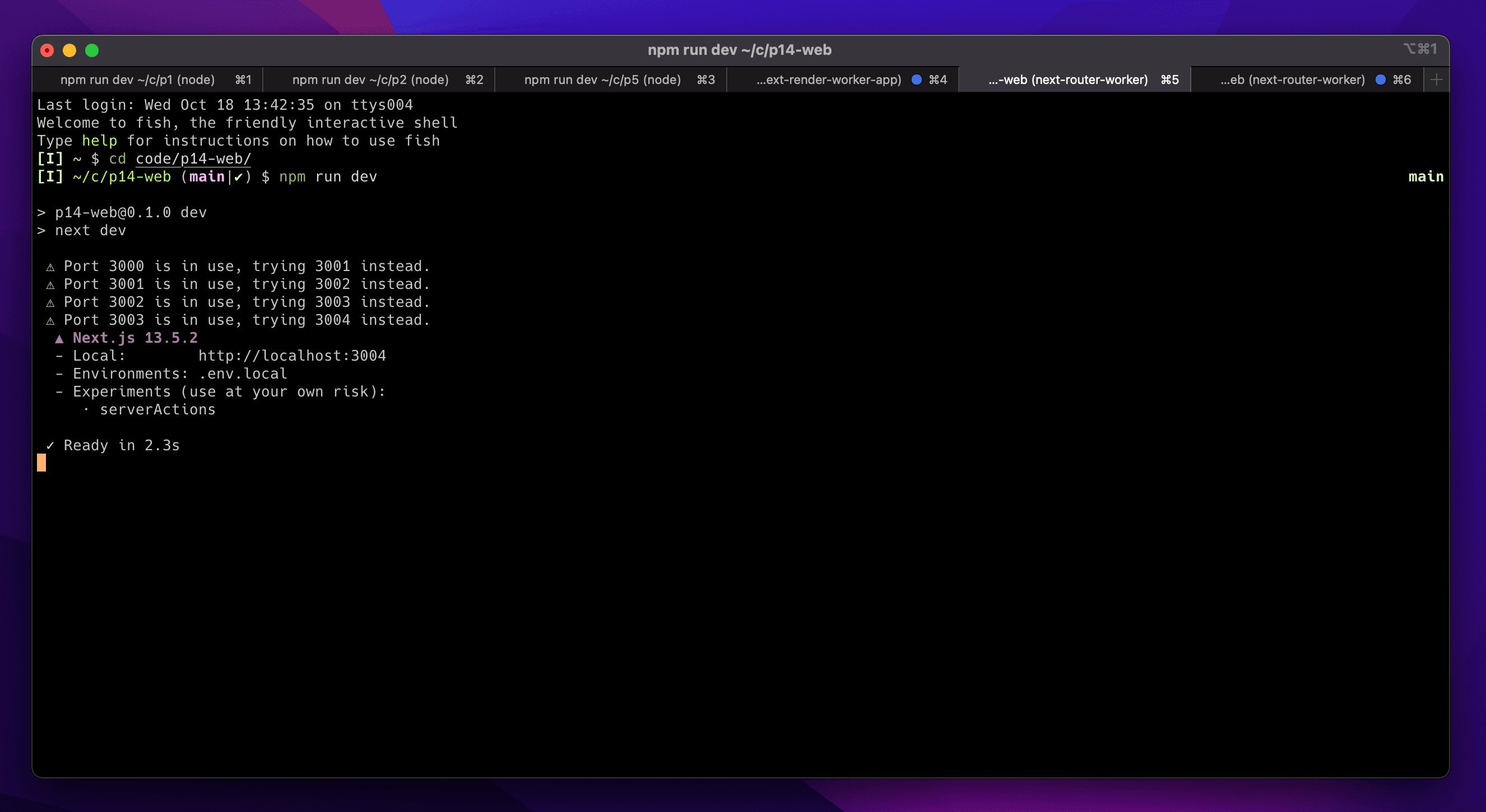1486x812 pixels.
Task: Click the .env.local environment entry
Action: (243, 374)
